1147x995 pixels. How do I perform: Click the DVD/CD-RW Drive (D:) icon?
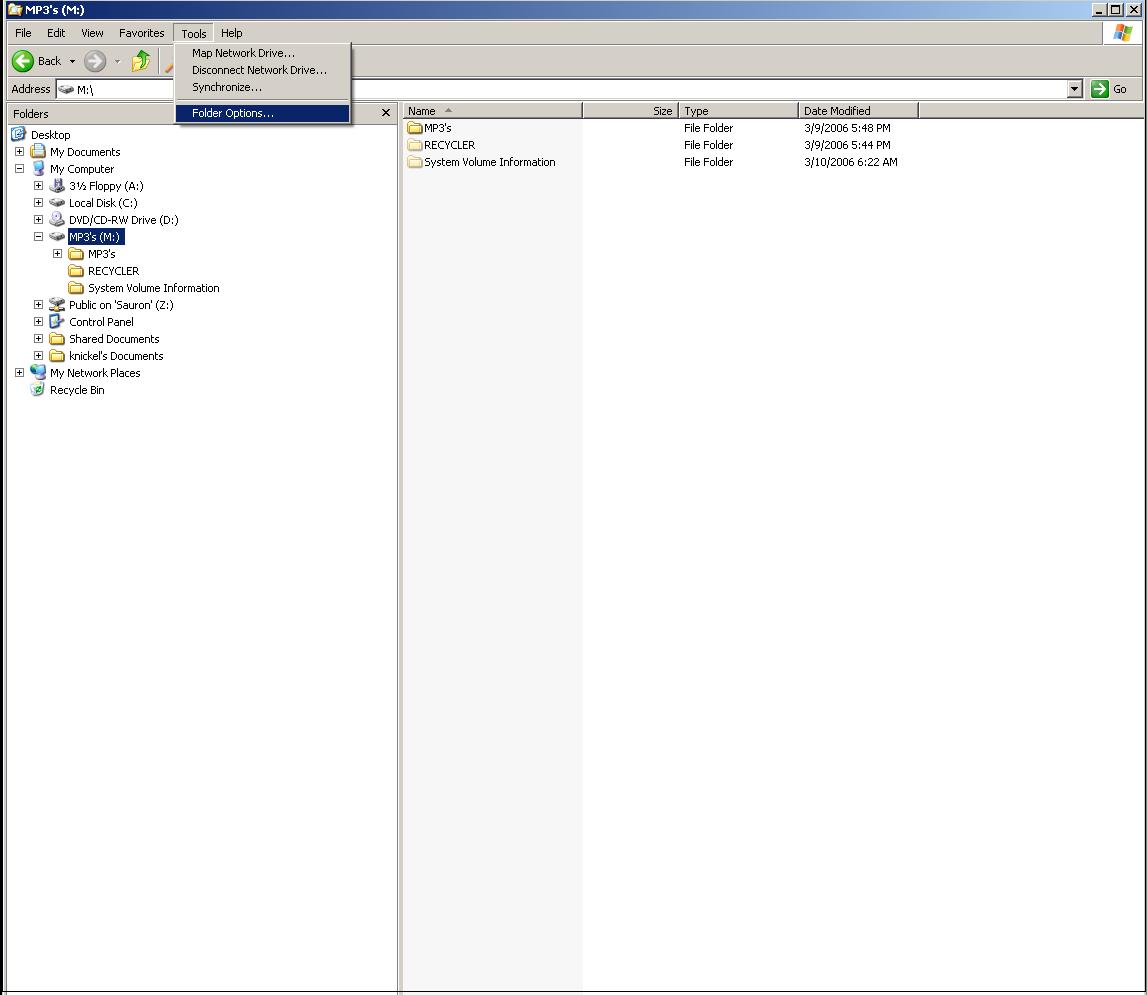[57, 220]
